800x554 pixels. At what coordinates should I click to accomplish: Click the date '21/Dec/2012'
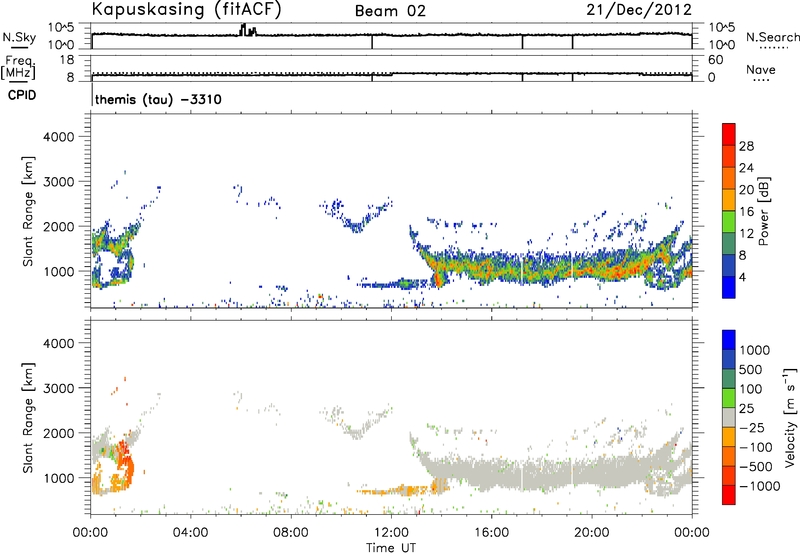click(x=639, y=10)
